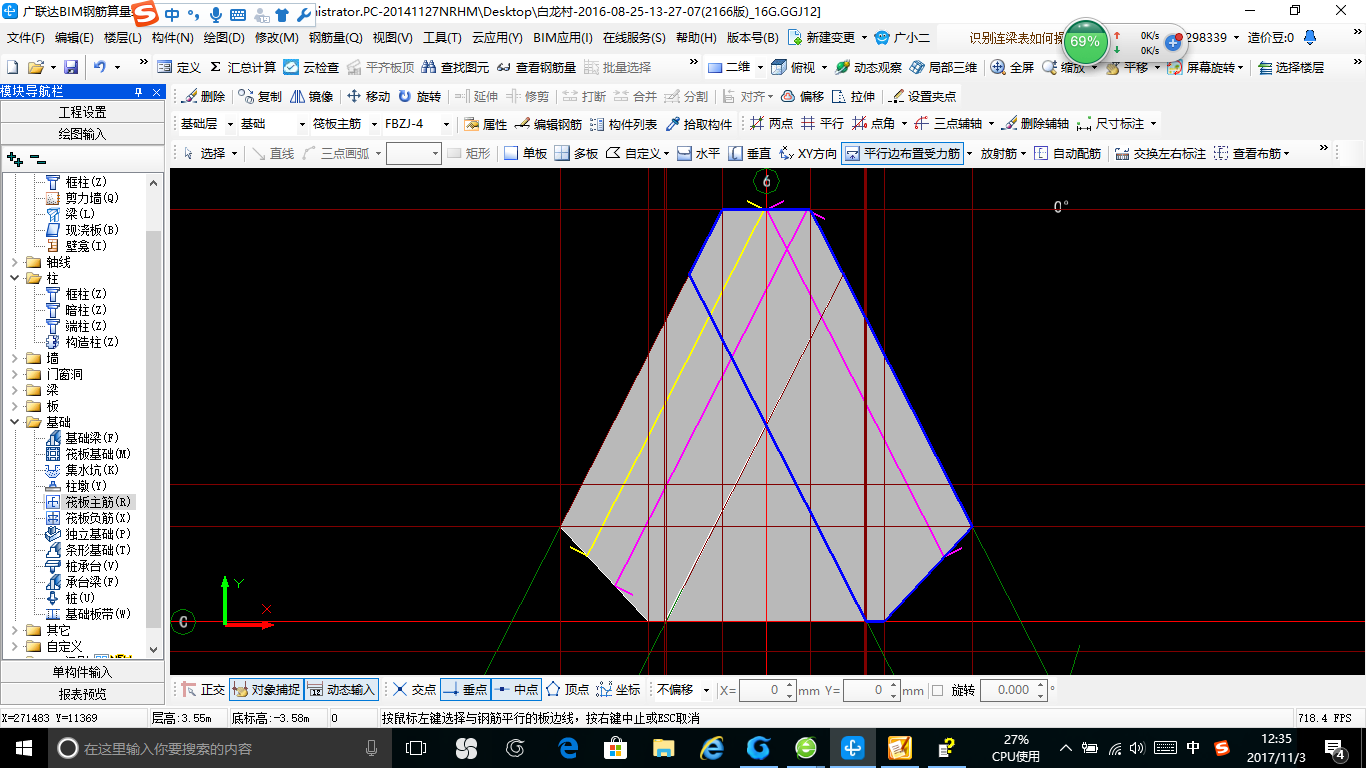Open 云检查 cloud check tool
Screen dimensions: 1366x768
[x=311, y=67]
